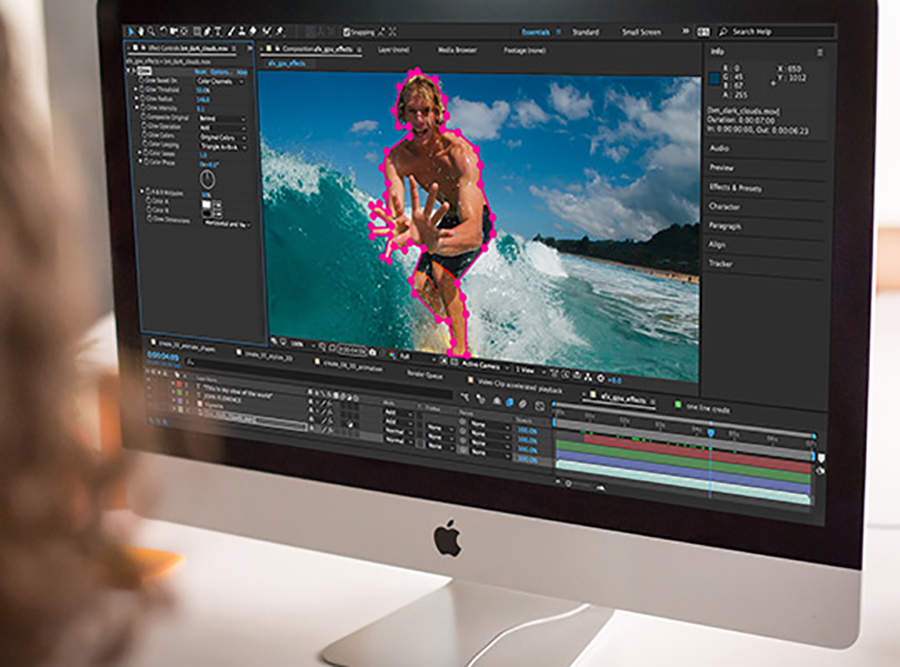Select the Clone Stamp tool
900x667 pixels.
tap(242, 32)
